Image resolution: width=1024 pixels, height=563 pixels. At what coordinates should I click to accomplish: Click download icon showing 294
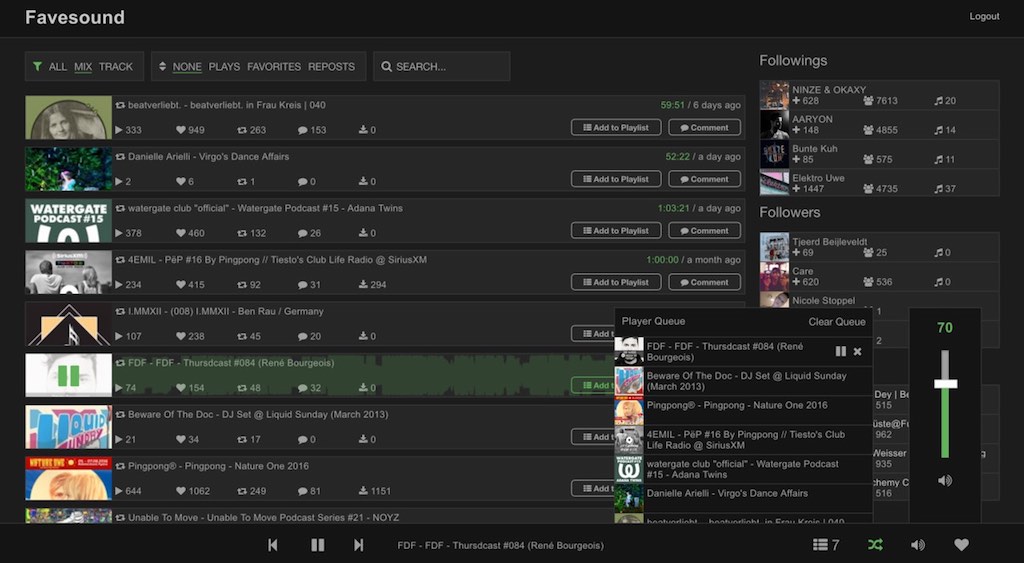(363, 285)
